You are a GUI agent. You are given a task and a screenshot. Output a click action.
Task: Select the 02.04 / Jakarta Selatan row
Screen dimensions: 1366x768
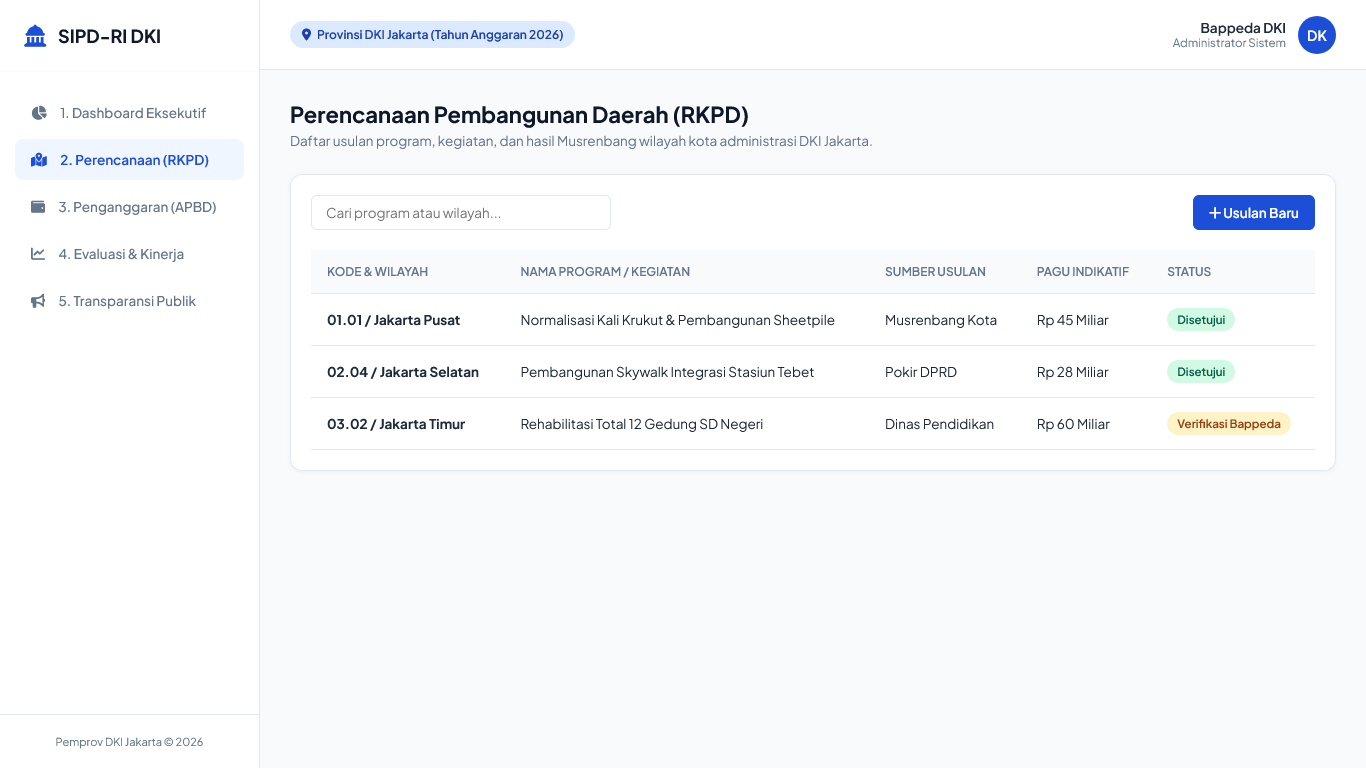[x=813, y=372]
